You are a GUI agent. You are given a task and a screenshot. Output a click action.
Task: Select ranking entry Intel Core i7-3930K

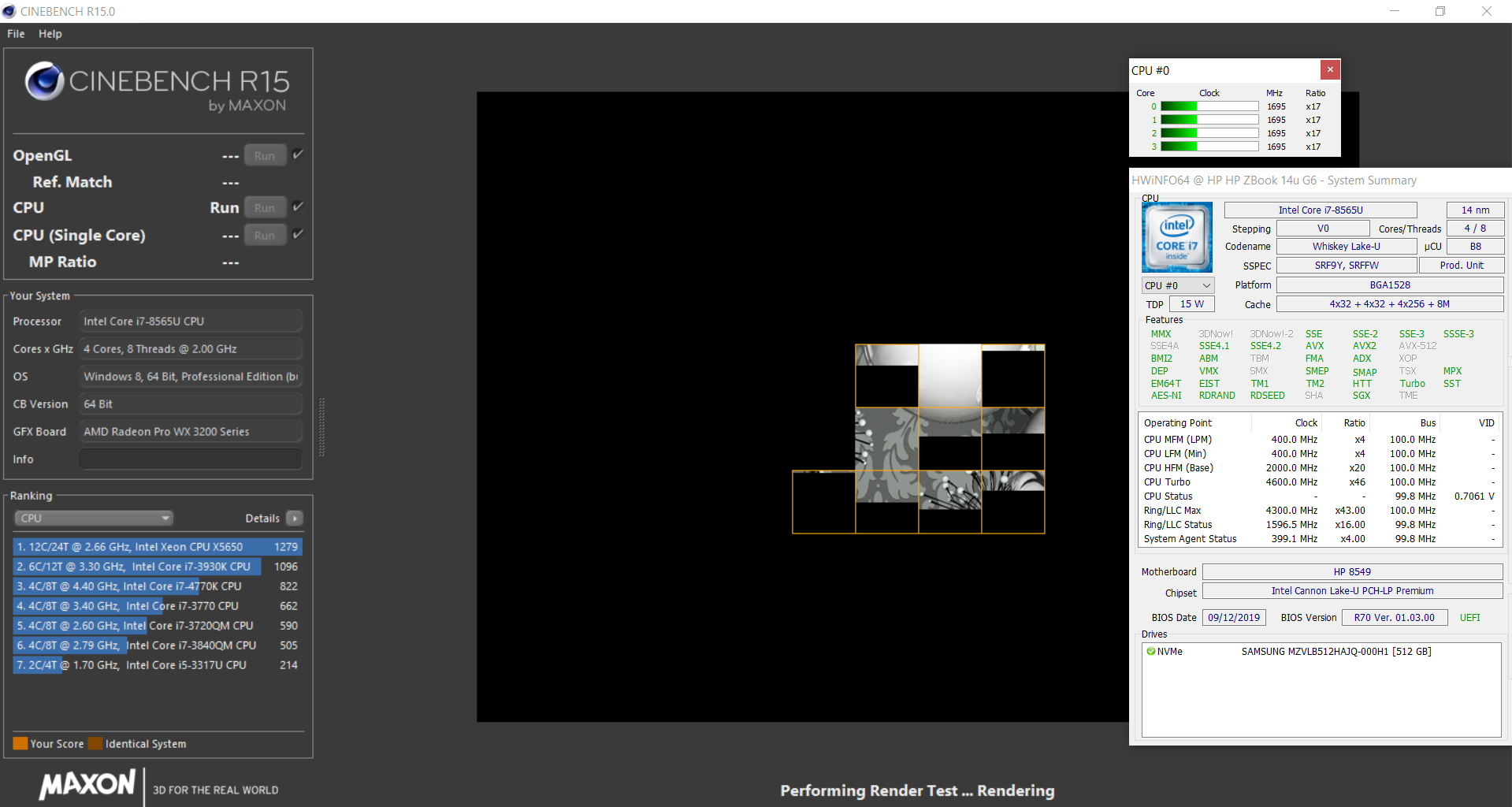(158, 566)
